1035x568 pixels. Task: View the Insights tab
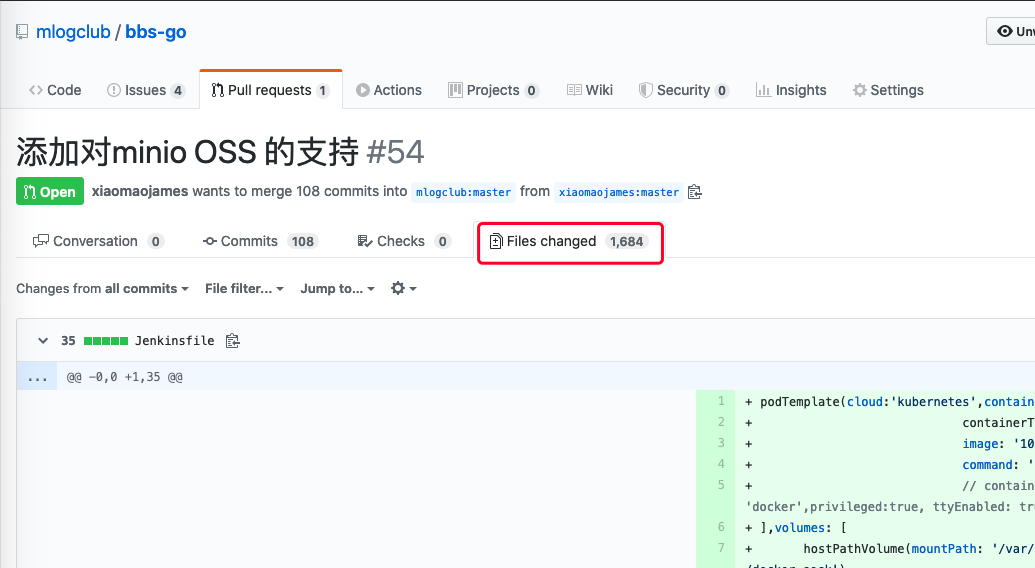pyautogui.click(x=791, y=90)
